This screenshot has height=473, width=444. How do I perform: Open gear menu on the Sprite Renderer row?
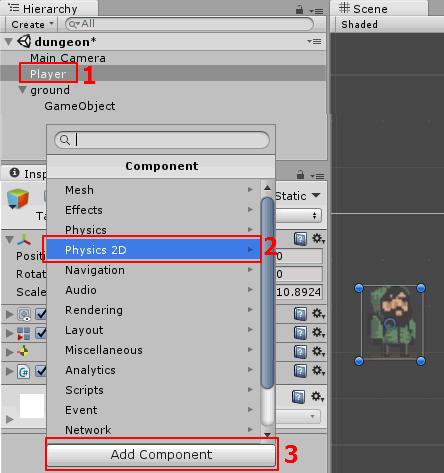pos(318,314)
